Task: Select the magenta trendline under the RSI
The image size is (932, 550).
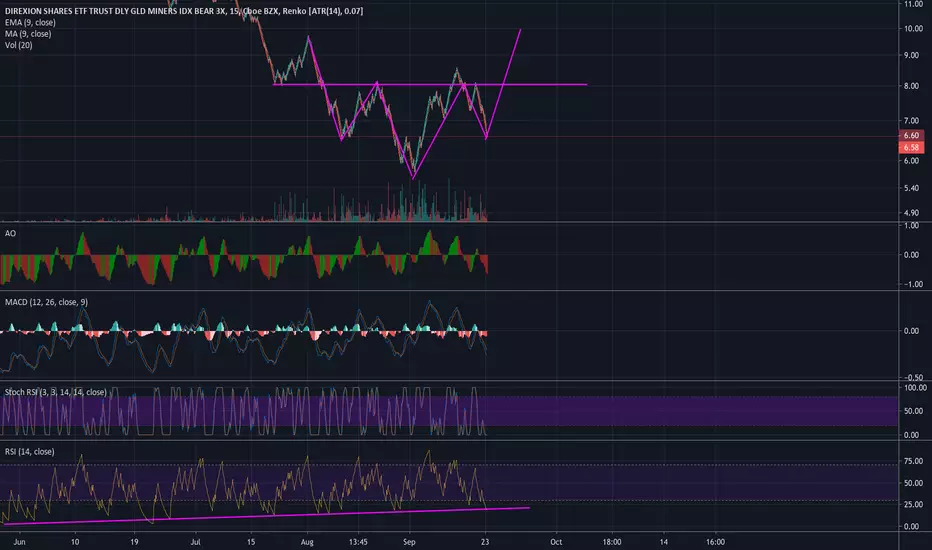Action: click(x=266, y=516)
